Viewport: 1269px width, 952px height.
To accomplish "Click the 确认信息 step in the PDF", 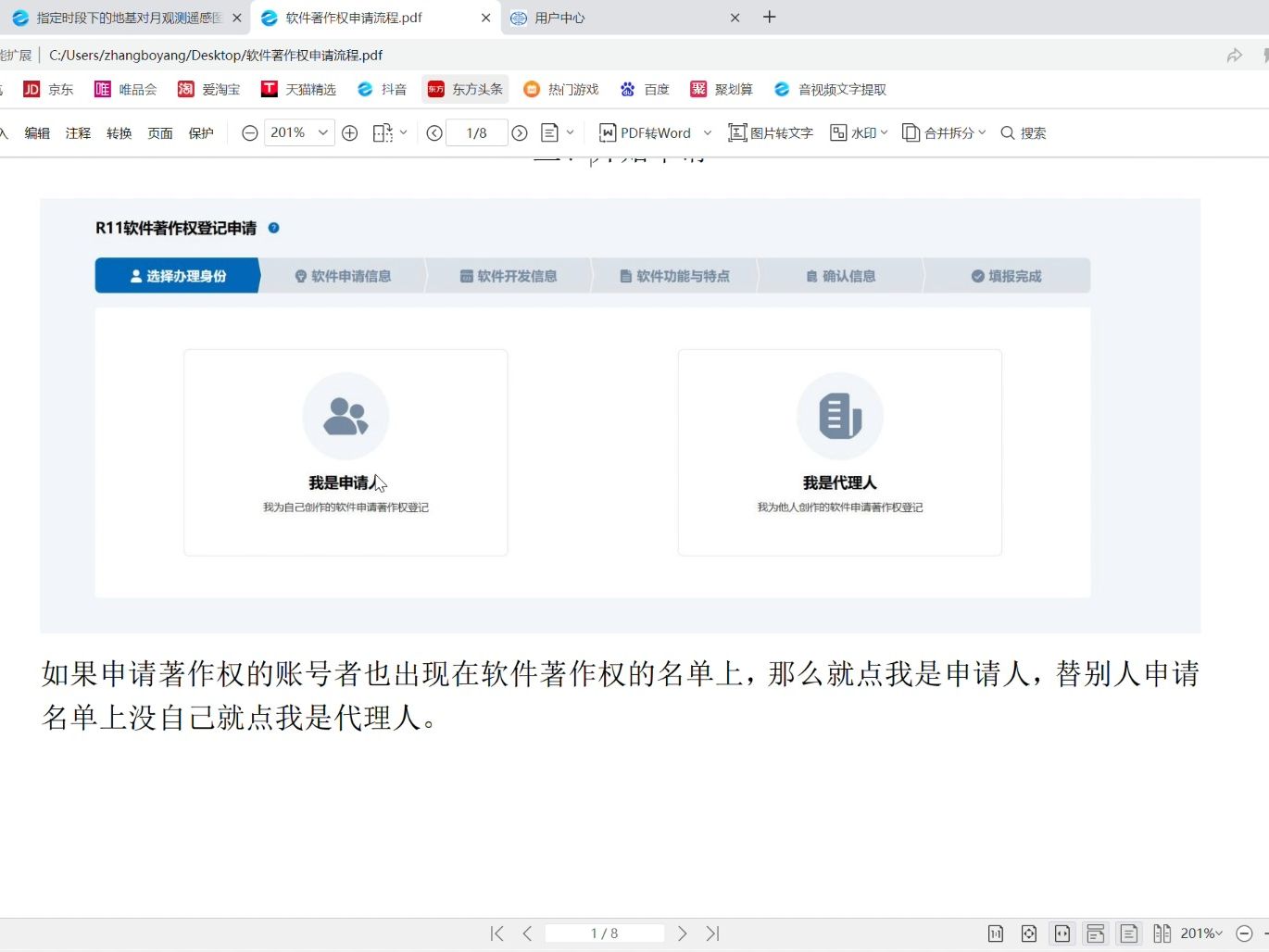I will (840, 276).
